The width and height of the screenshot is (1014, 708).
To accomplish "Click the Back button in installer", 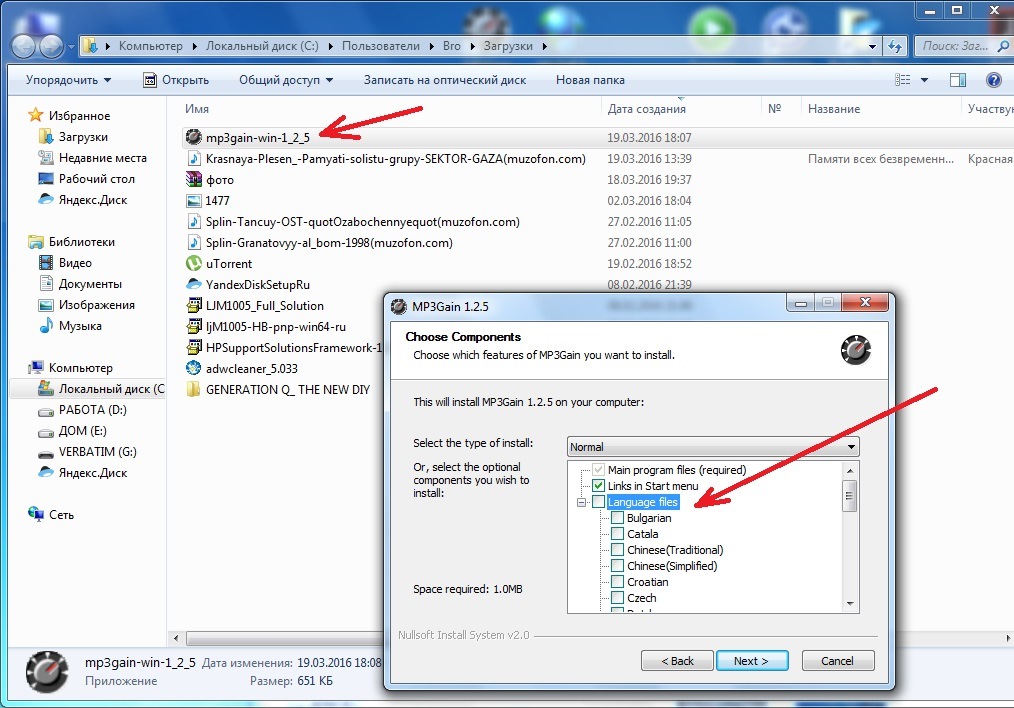I will coord(677,661).
